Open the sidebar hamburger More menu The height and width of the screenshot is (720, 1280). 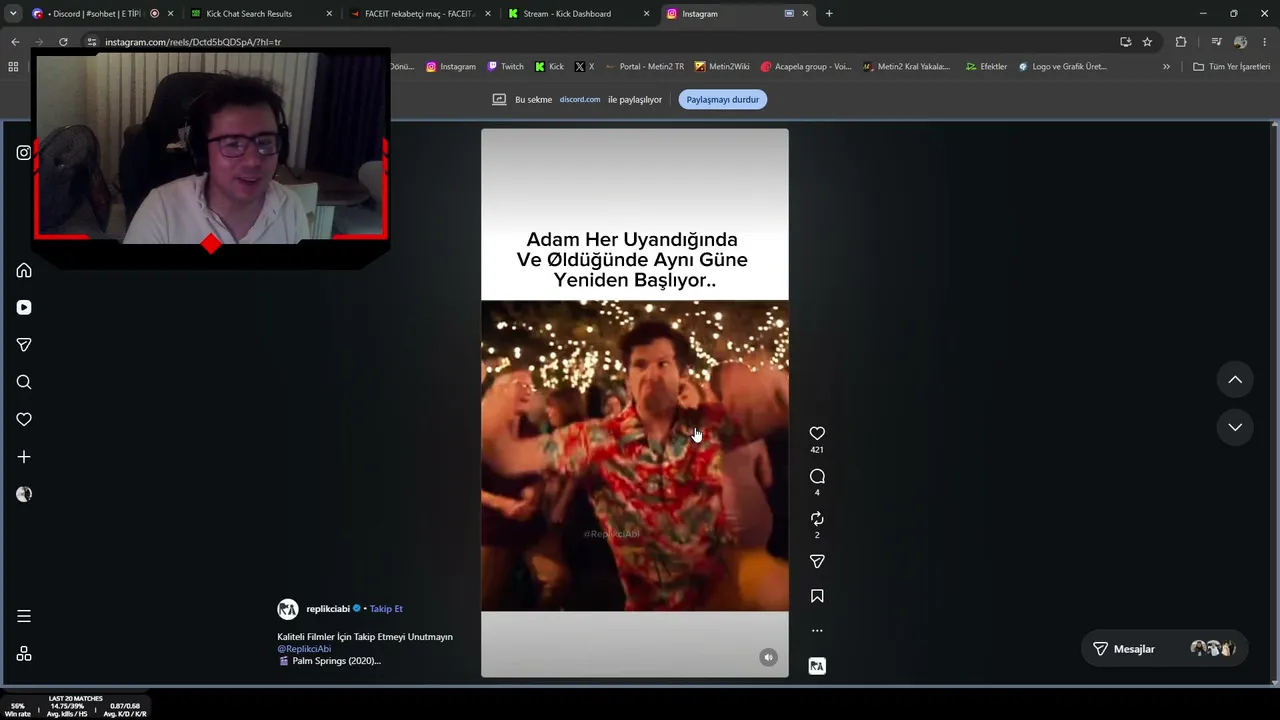(24, 616)
